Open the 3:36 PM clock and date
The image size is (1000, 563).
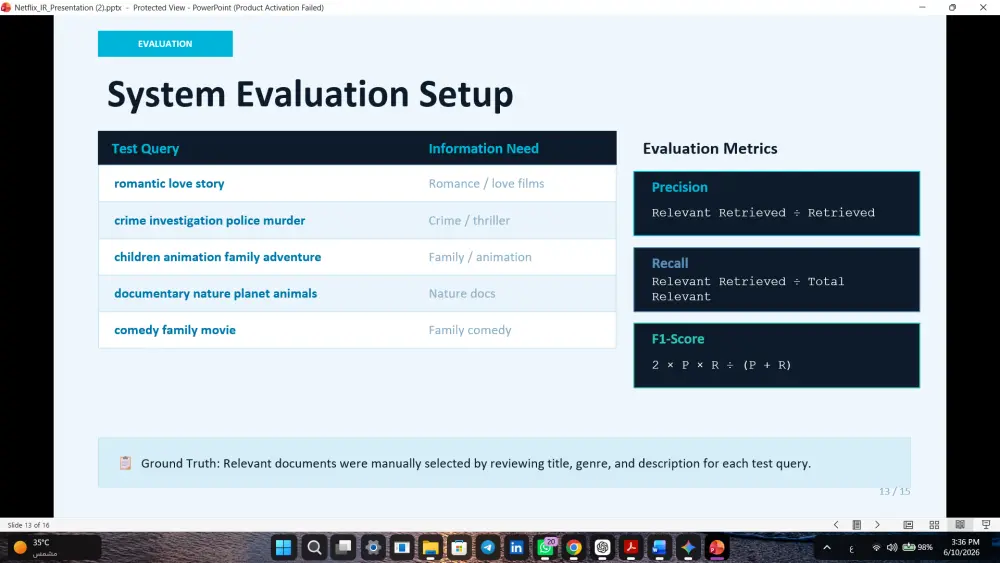click(964, 547)
